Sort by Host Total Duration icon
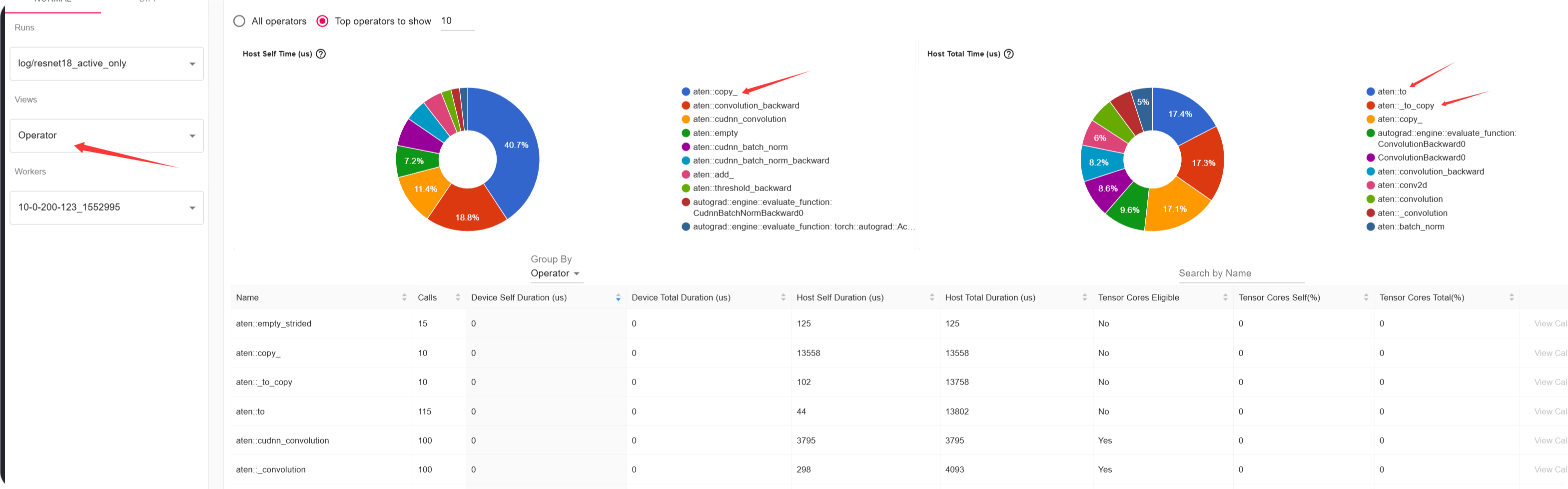The width and height of the screenshot is (1568, 489). tap(1084, 297)
